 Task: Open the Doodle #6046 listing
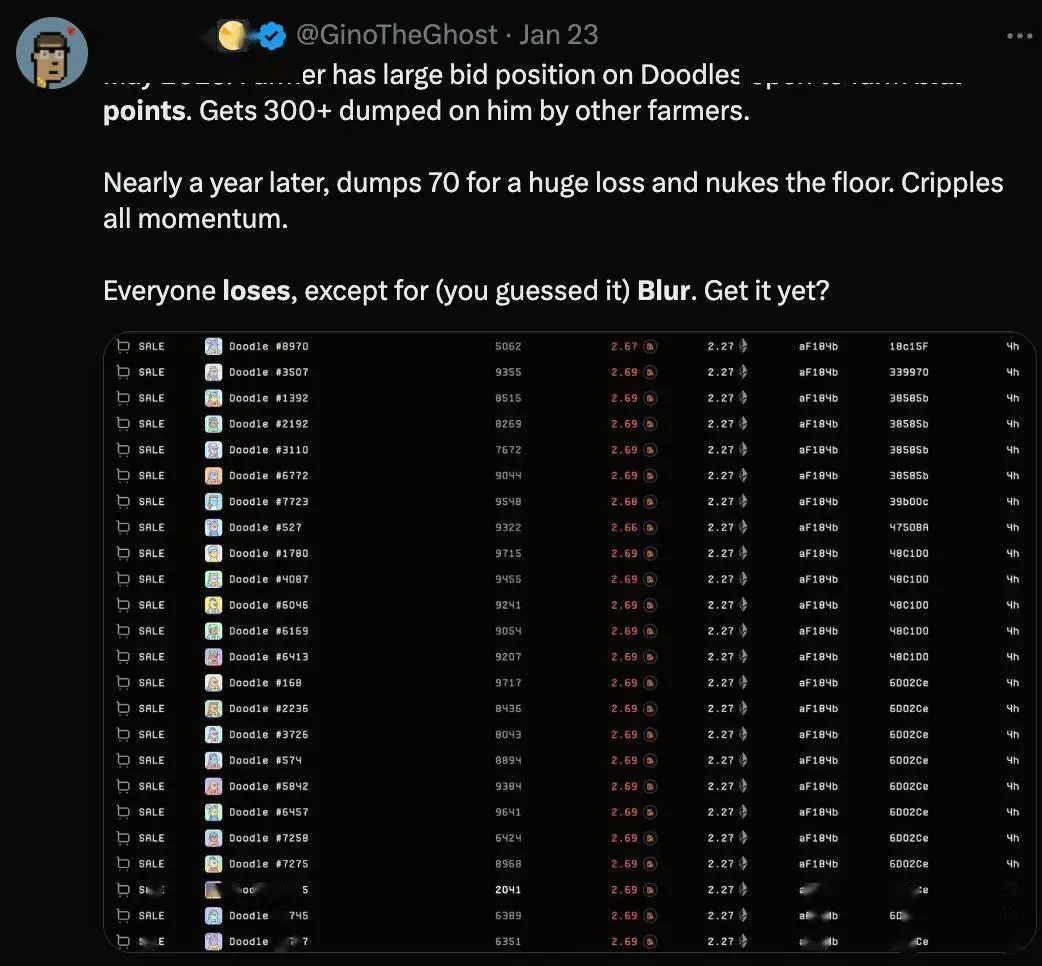pos(268,605)
